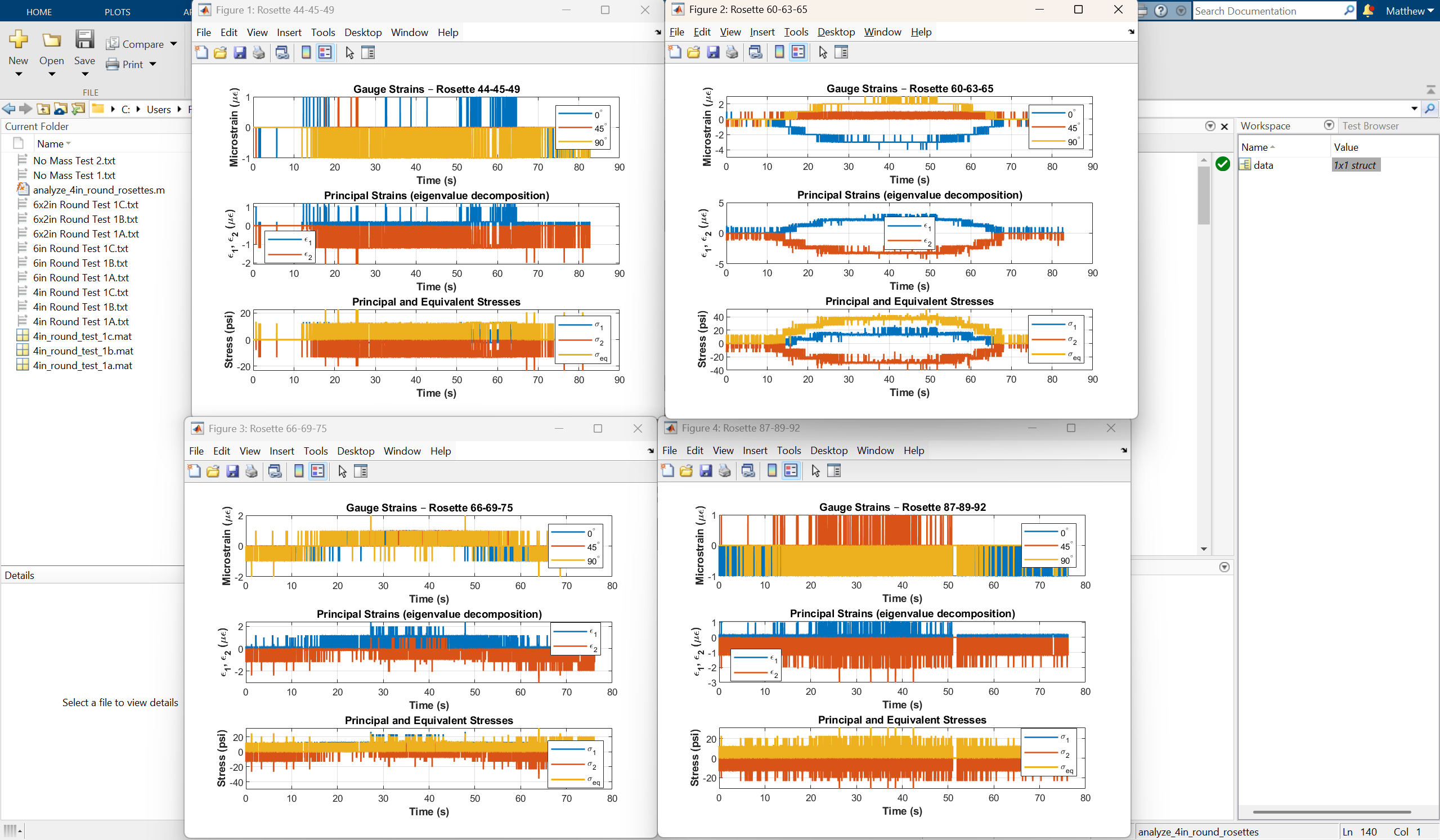Open the Matthew account dropdown
The width and height of the screenshot is (1440, 840).
(1410, 11)
